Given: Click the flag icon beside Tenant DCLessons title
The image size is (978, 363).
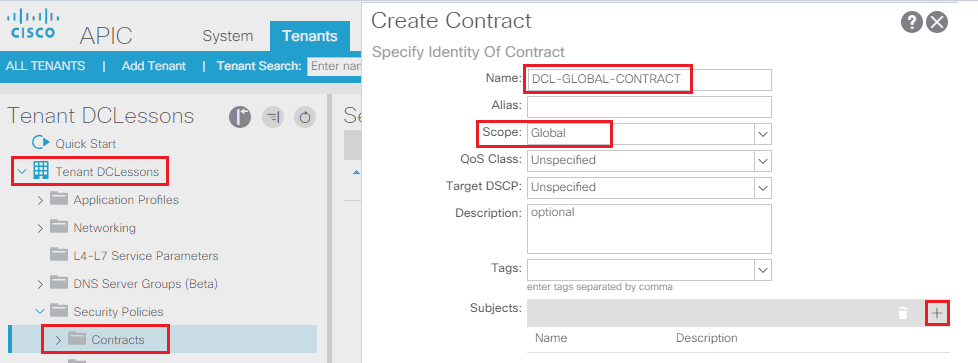Looking at the screenshot, I should coord(240,117).
